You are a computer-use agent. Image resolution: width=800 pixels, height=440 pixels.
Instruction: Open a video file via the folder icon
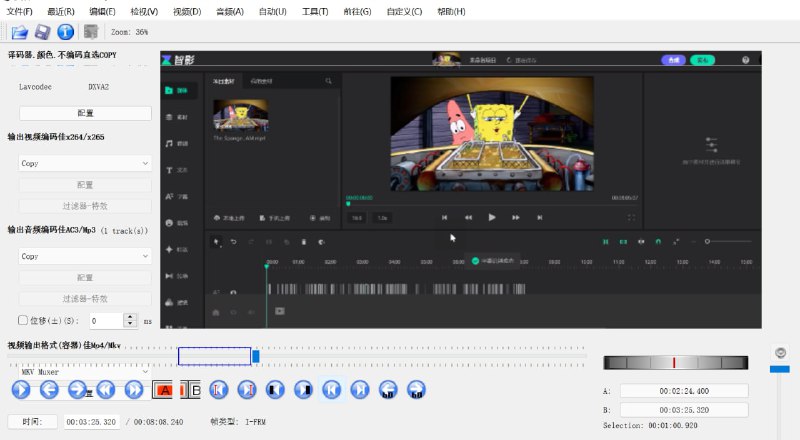click(20, 32)
